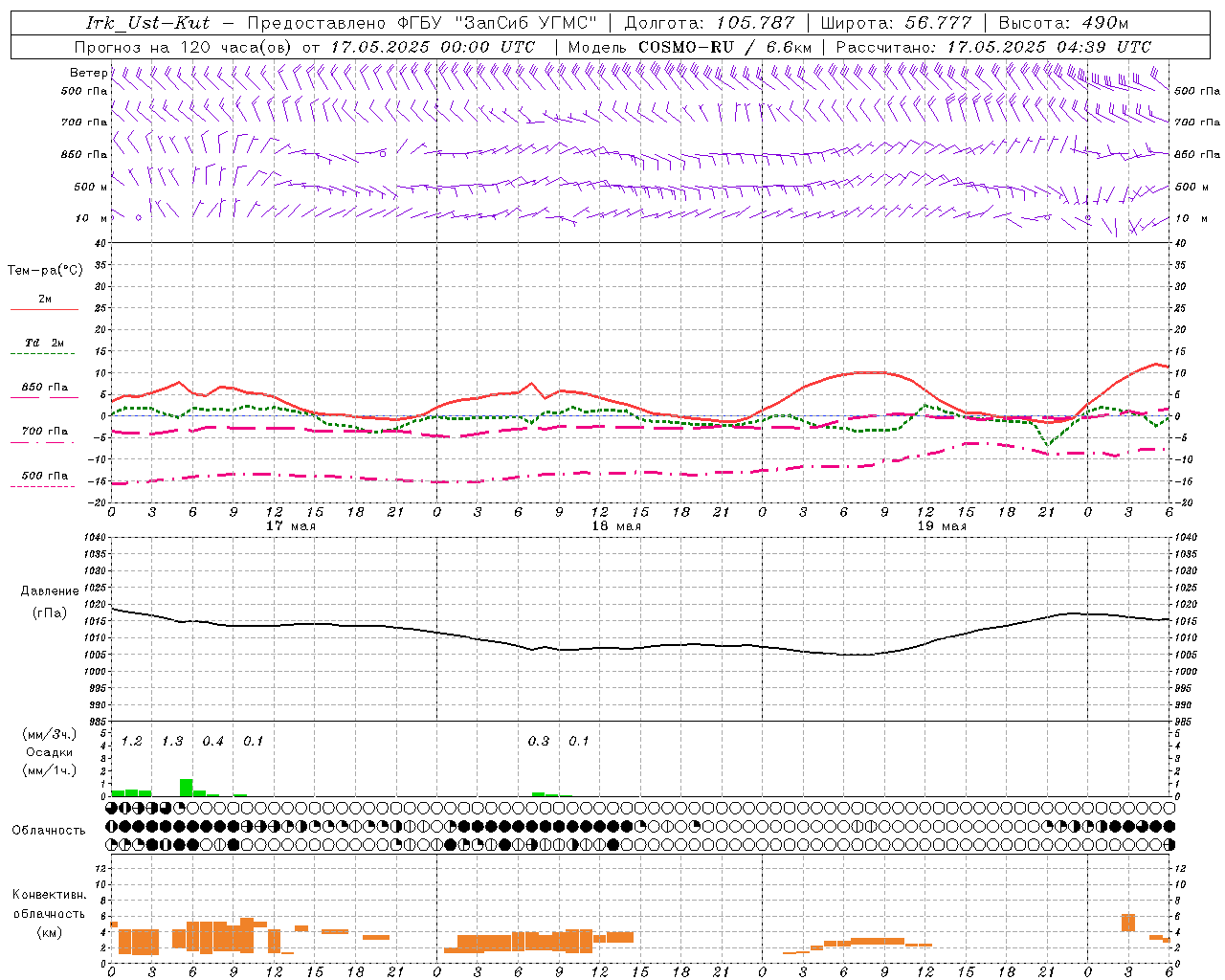1225x980 pixels.
Task: Click the 700 гПа entry in temperature legend
Action: [45, 432]
